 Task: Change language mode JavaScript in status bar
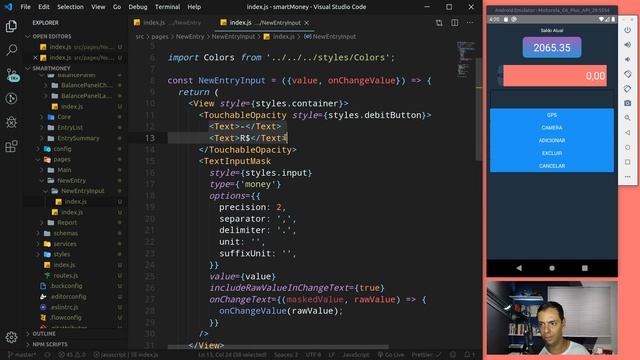pyautogui.click(x=355, y=355)
